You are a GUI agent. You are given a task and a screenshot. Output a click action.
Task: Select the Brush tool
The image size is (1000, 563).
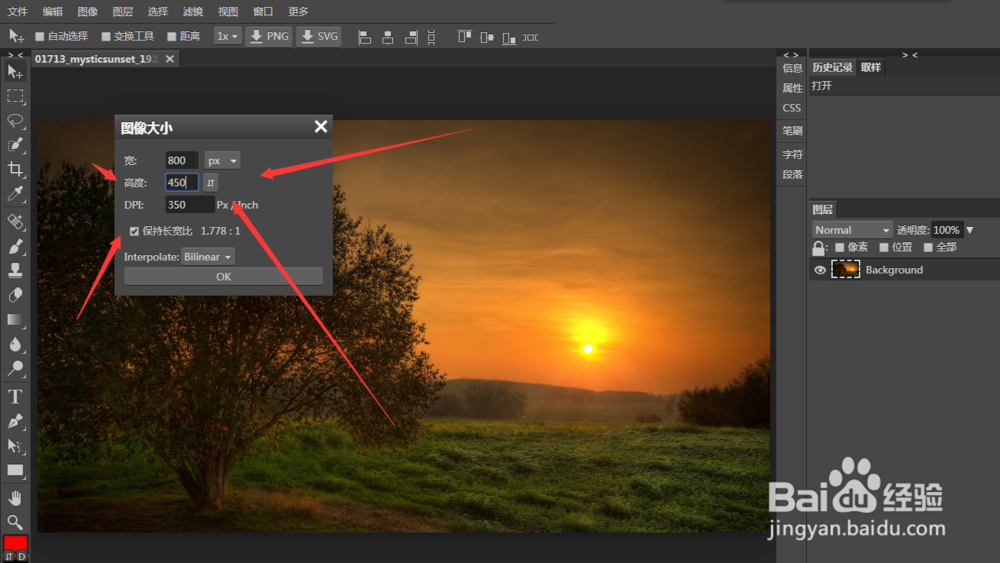click(15, 246)
